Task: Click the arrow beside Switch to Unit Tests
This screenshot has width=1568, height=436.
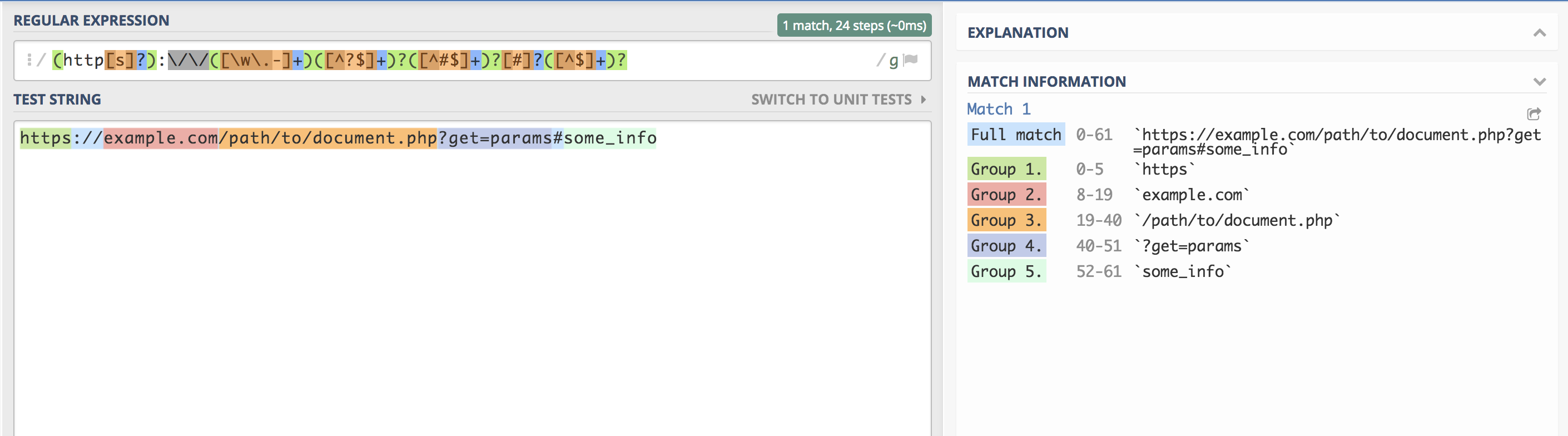Action: point(924,99)
